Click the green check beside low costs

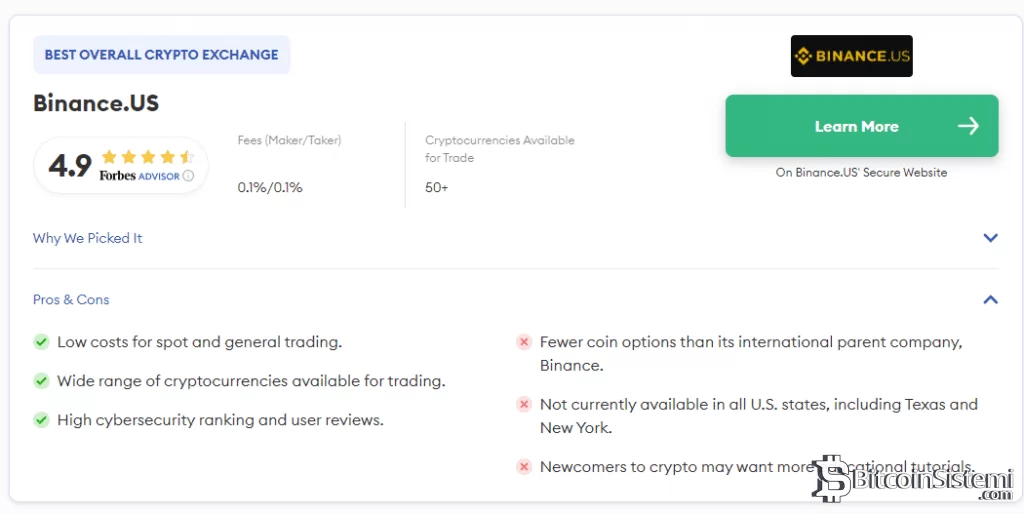(x=41, y=342)
